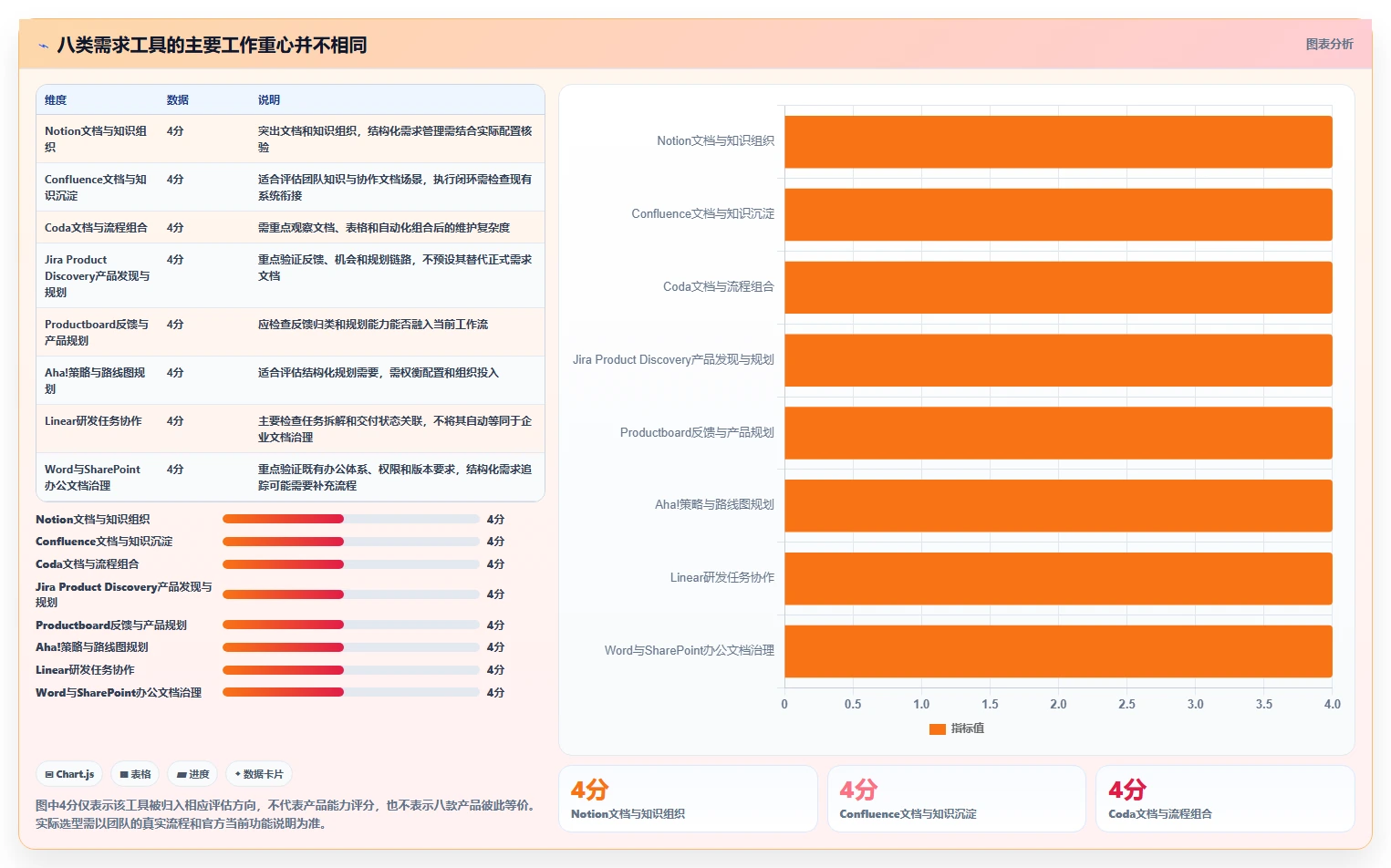Click the description starting 应检查反馈归类
The width and height of the screenshot is (1391, 868).
373,325
